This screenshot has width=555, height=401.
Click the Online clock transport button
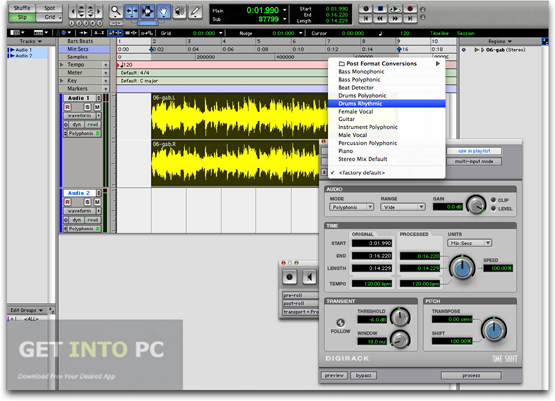(366, 8)
